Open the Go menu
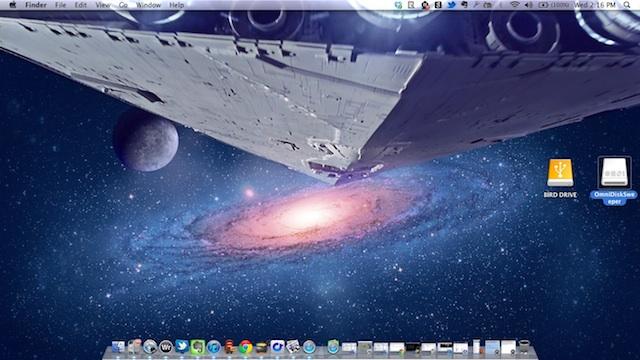The image size is (640, 360). click(123, 5)
